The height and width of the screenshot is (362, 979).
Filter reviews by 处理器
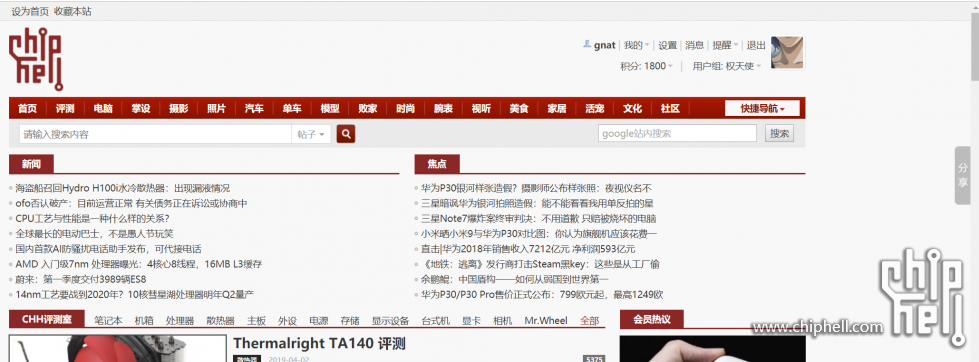pyautogui.click(x=180, y=320)
